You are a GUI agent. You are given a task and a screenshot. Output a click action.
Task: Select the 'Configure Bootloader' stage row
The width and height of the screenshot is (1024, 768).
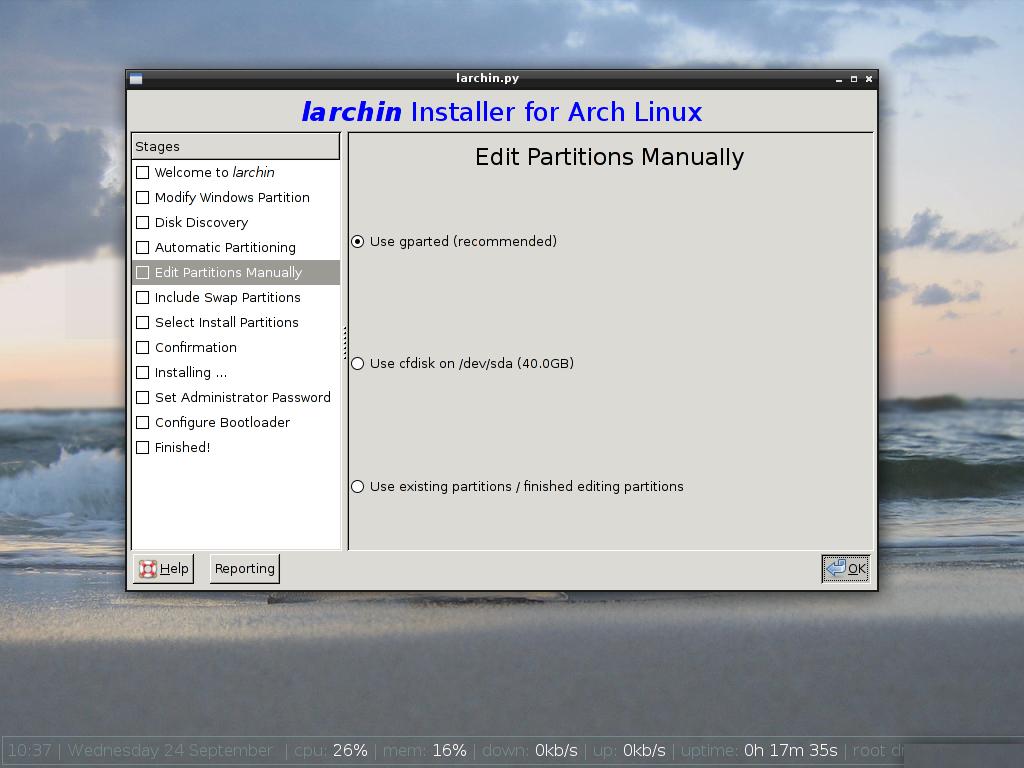pyautogui.click(x=236, y=423)
